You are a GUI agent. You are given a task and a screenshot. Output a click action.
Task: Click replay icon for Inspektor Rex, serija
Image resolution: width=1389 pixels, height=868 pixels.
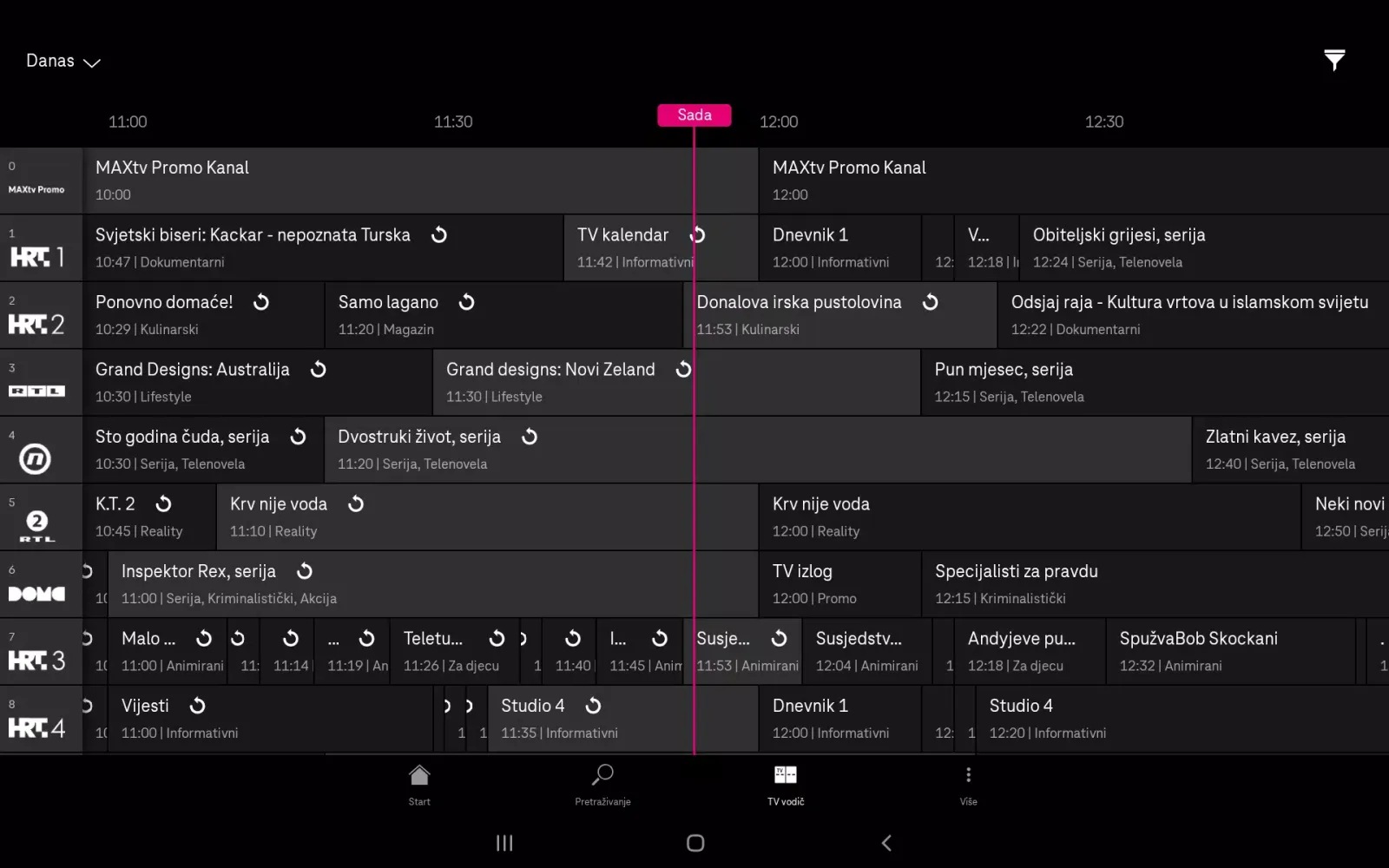tap(305, 571)
